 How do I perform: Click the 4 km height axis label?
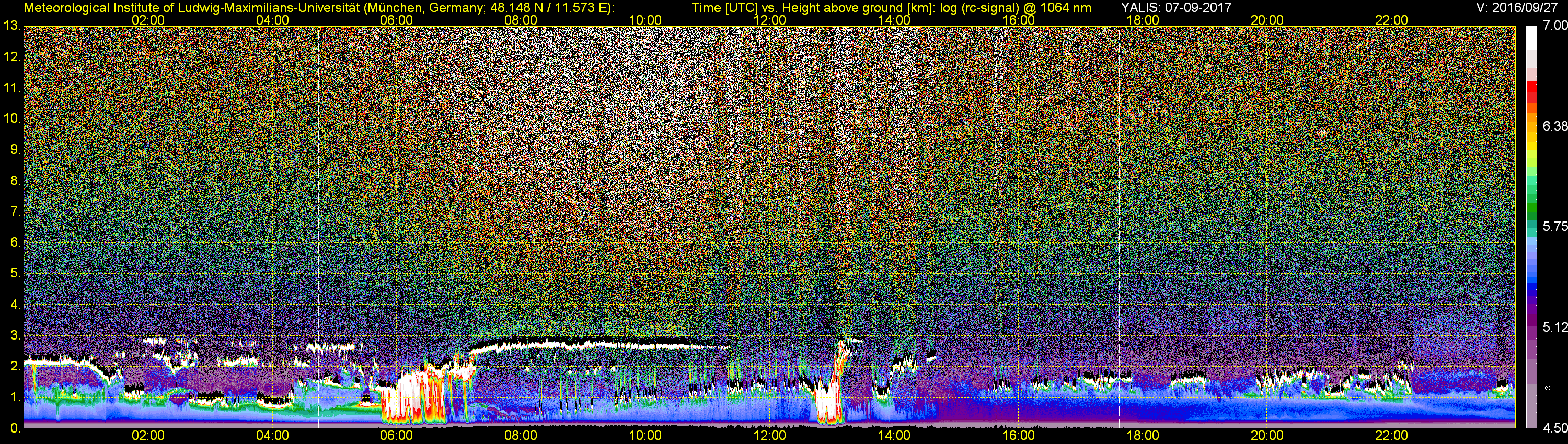(x=15, y=304)
